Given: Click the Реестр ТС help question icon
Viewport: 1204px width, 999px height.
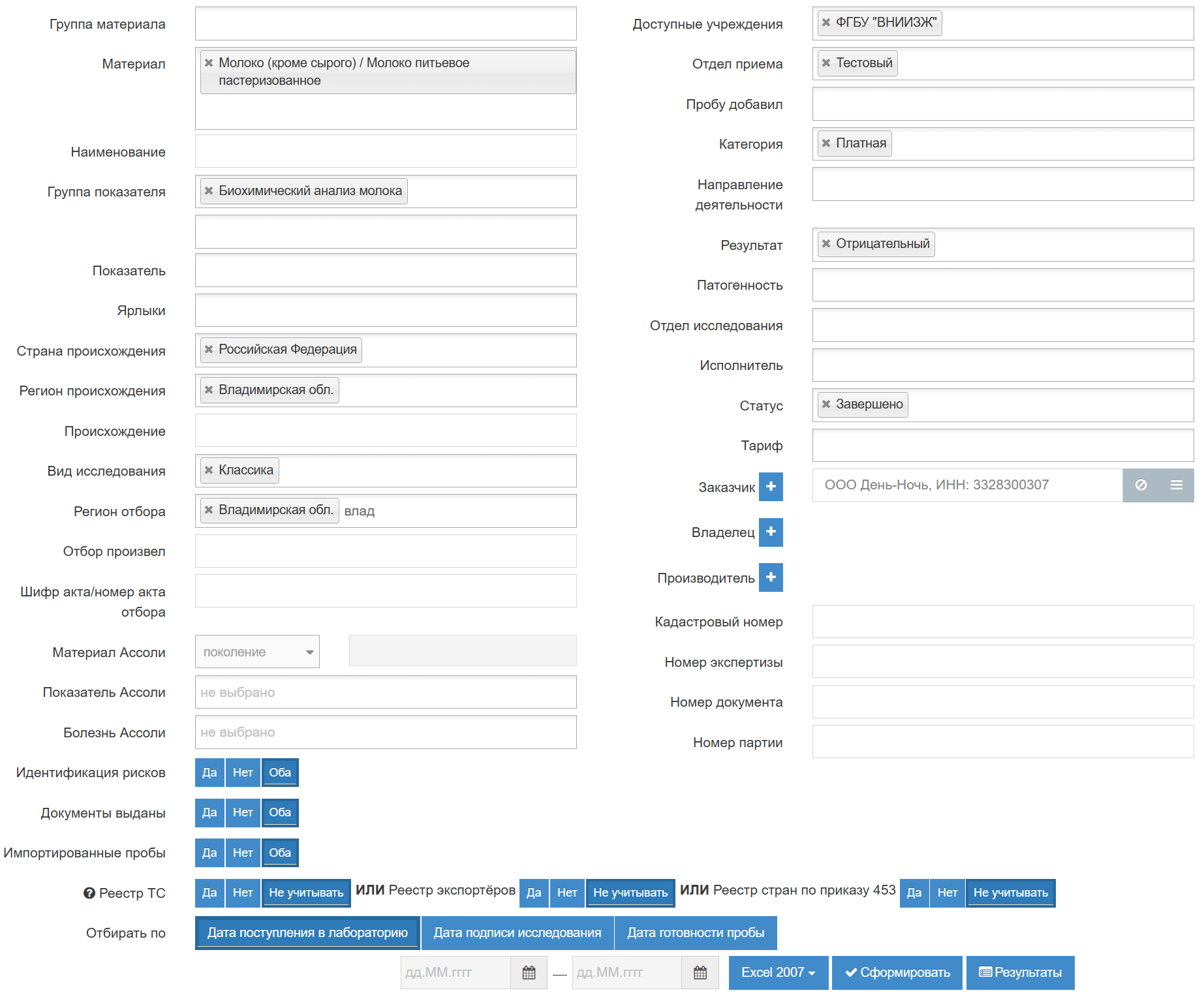Looking at the screenshot, I should pos(89,893).
